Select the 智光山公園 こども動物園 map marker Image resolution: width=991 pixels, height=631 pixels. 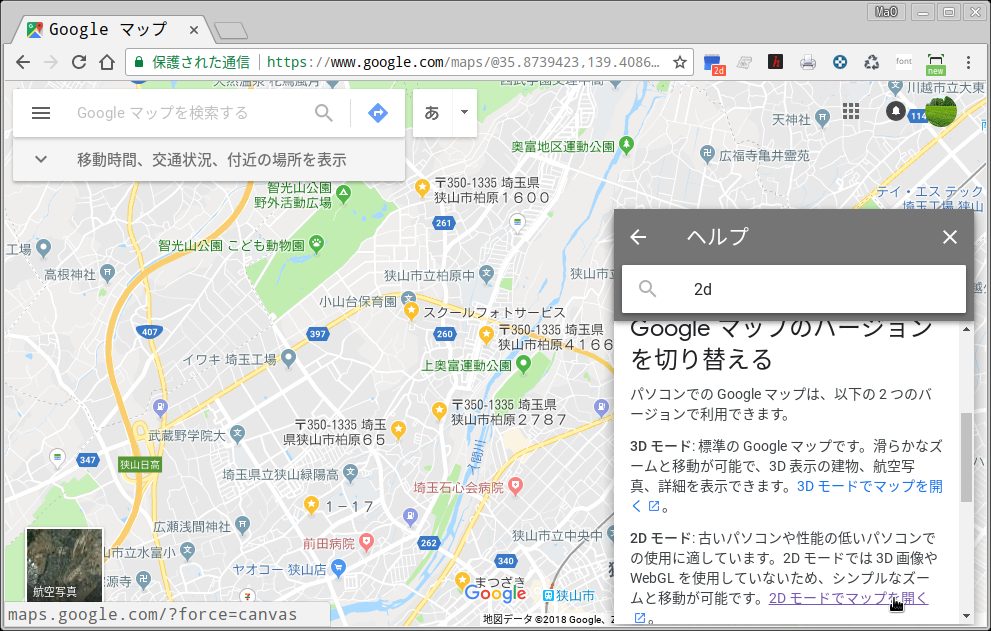pyautogui.click(x=315, y=243)
